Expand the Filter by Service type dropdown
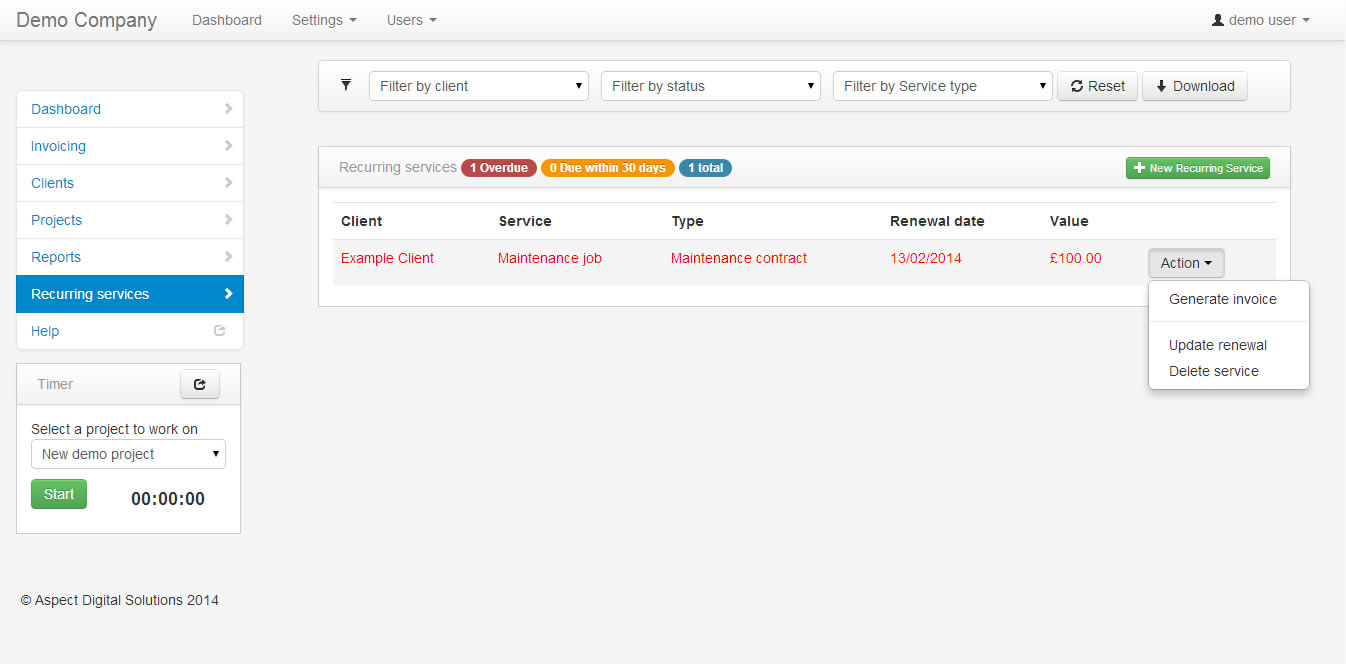Viewport: 1346px width, 664px height. (942, 86)
